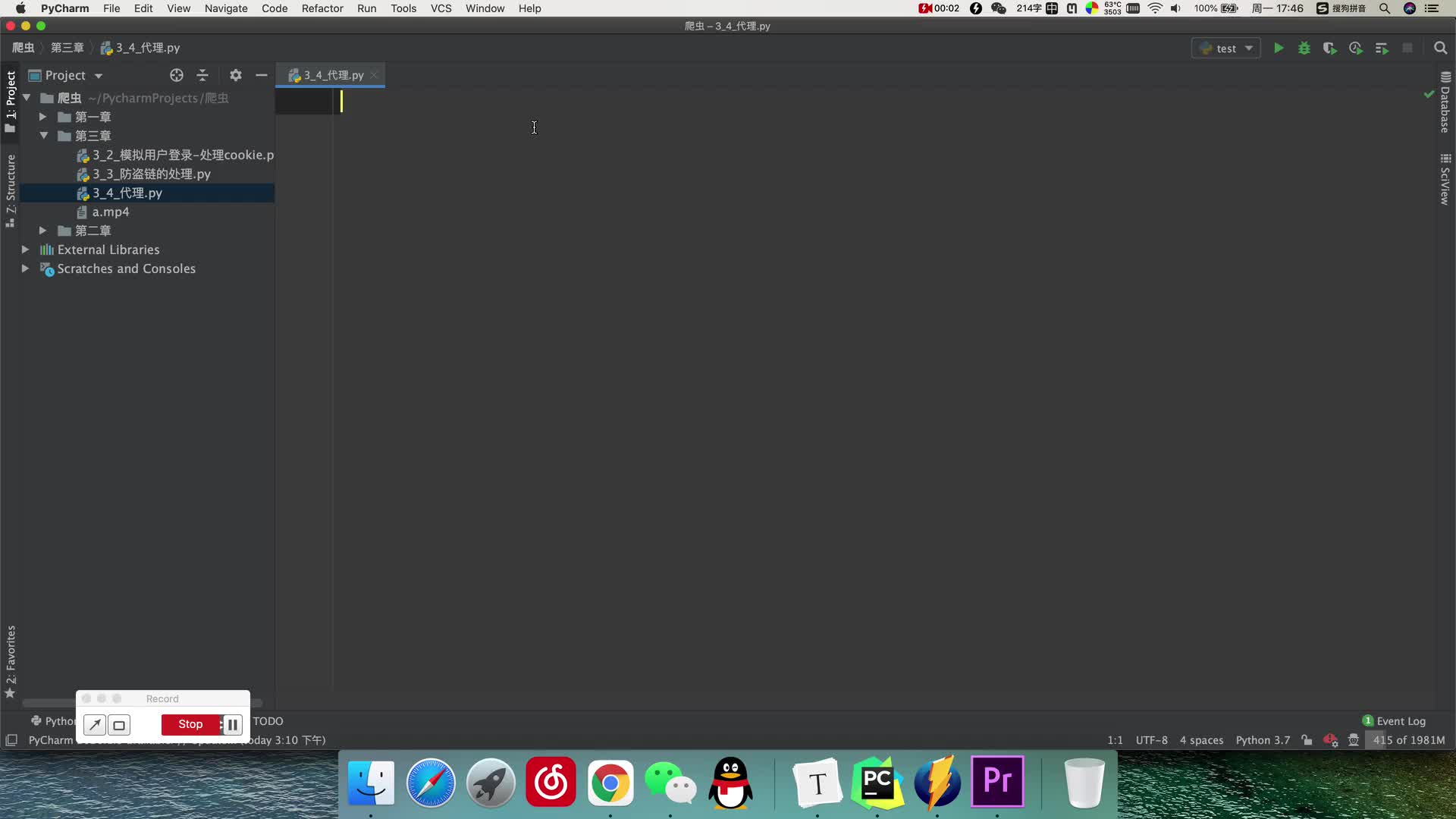Viewport: 1456px width, 819px height.
Task: Expand Scratches and Consoles node
Action: 25,268
